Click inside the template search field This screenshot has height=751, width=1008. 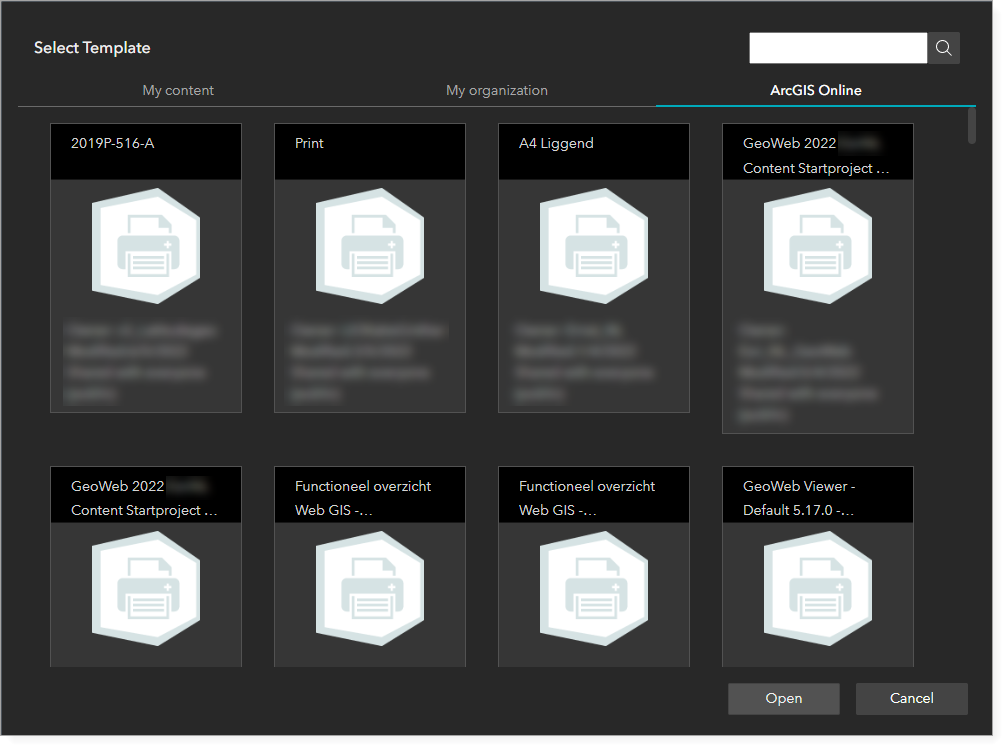[x=838, y=47]
